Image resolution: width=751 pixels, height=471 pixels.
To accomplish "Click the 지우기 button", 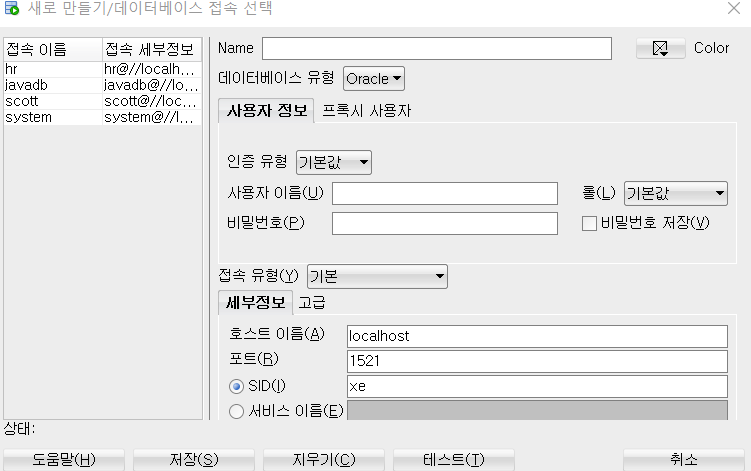I will [324, 460].
